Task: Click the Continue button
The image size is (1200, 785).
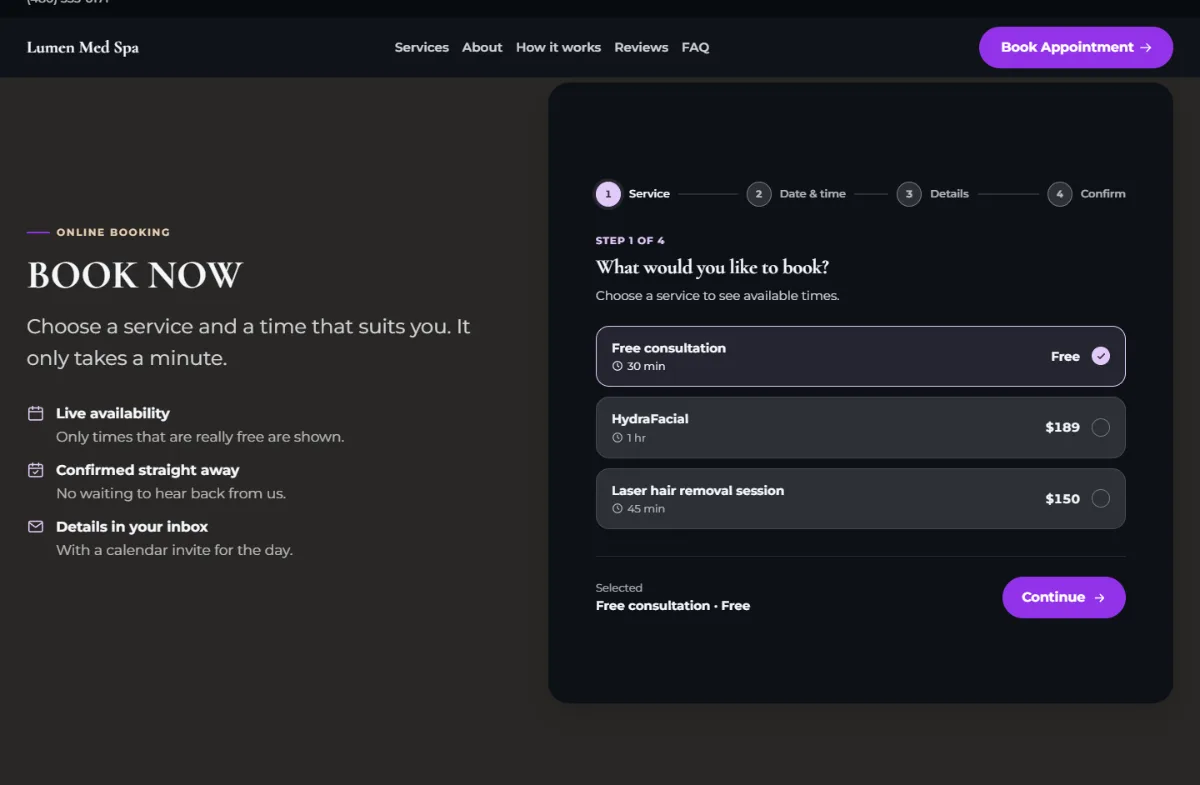Action: click(x=1064, y=597)
